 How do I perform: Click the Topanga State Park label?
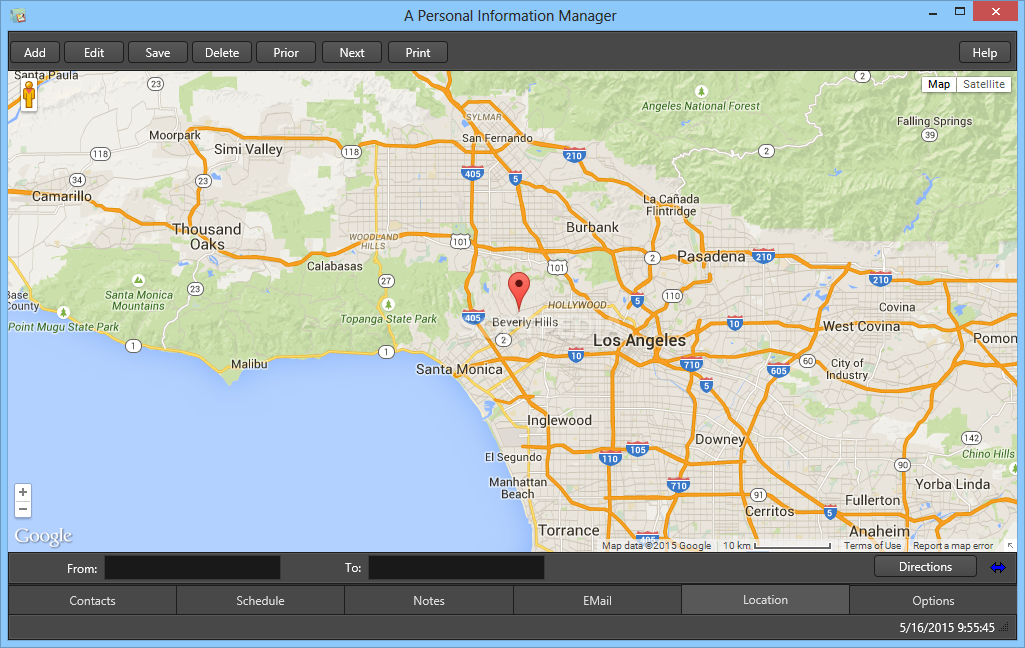tap(388, 319)
